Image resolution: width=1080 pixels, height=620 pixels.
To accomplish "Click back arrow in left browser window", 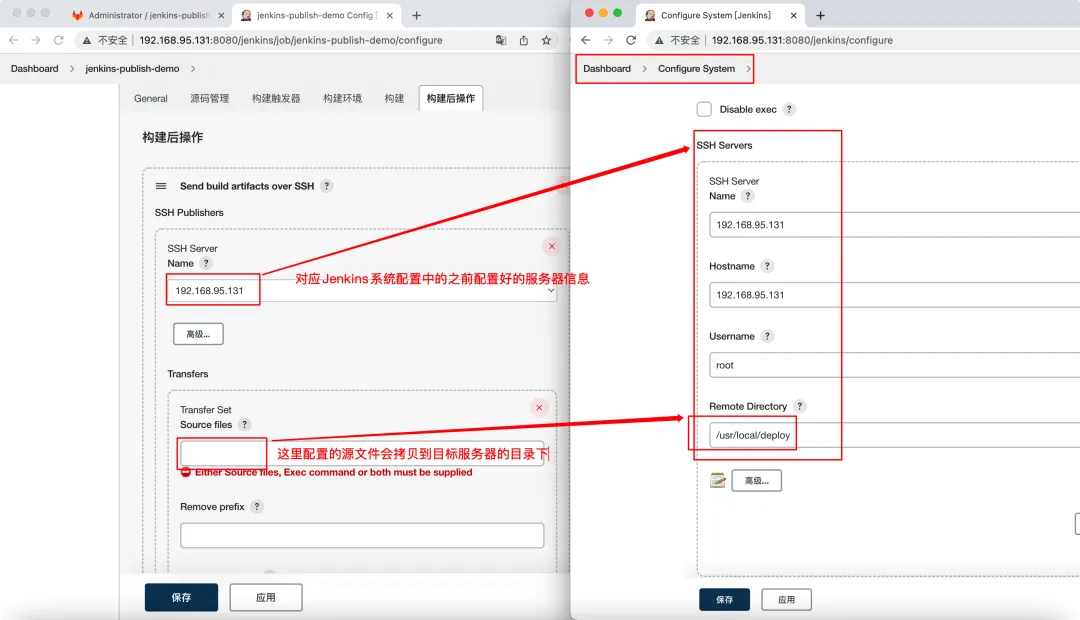I will point(13,40).
